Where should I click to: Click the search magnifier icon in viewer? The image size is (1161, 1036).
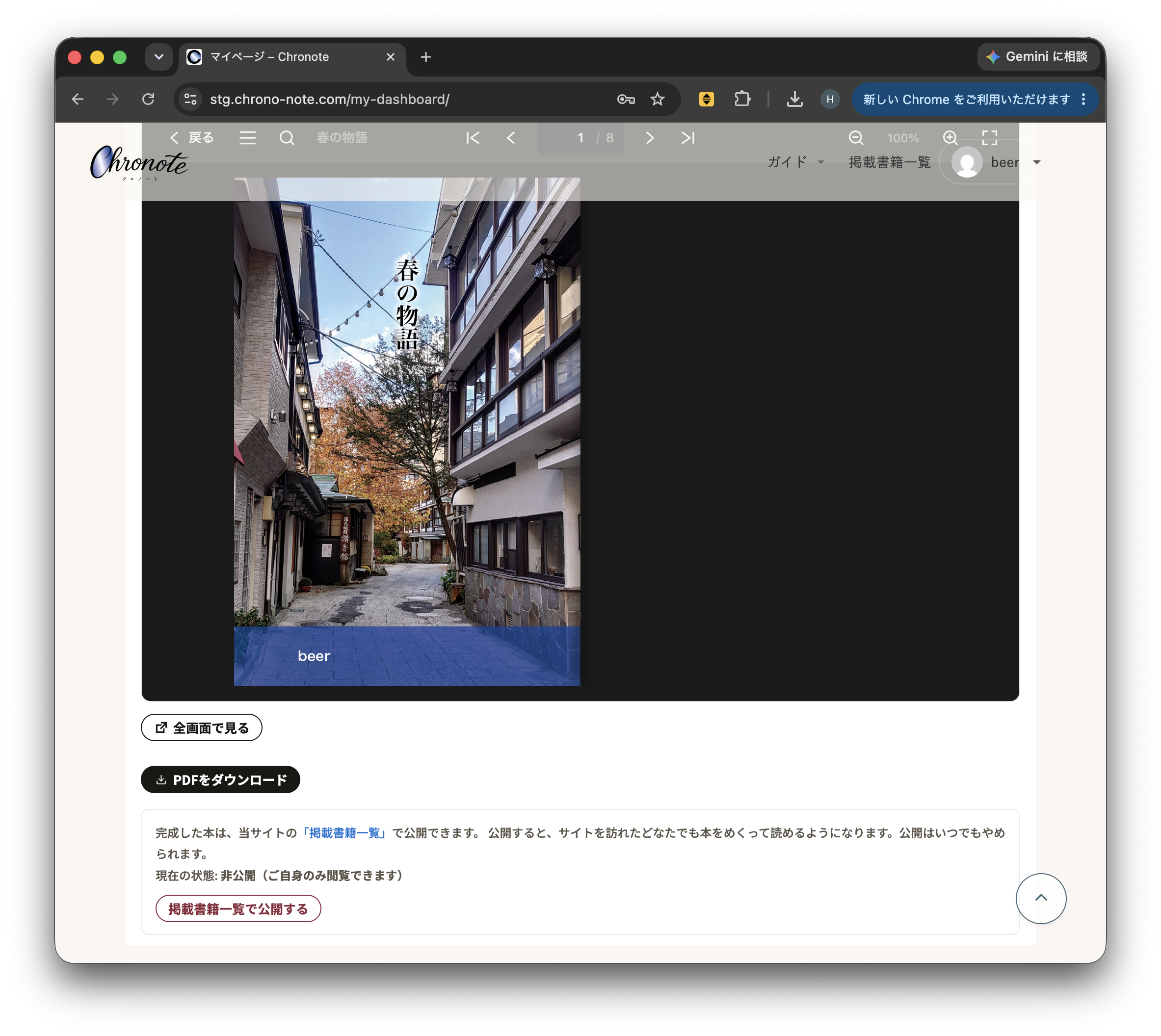287,138
